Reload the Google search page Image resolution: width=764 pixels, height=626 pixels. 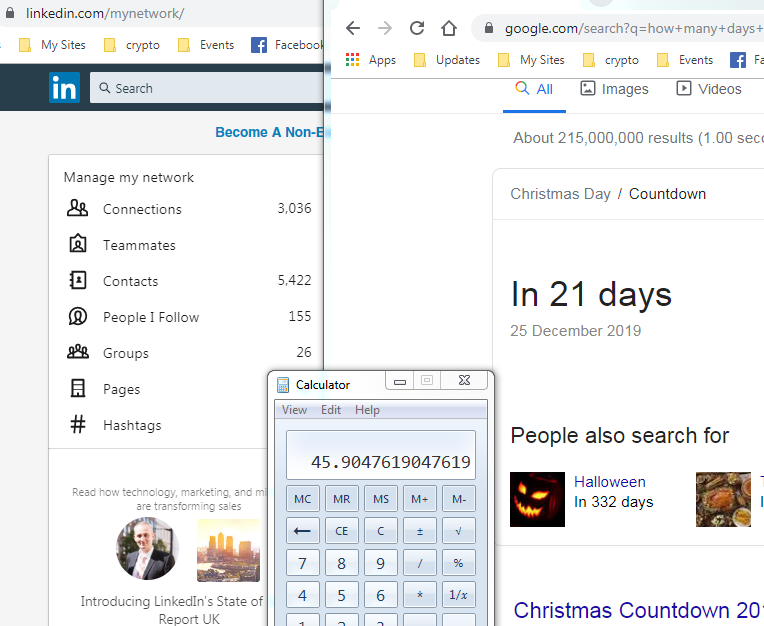[x=417, y=28]
